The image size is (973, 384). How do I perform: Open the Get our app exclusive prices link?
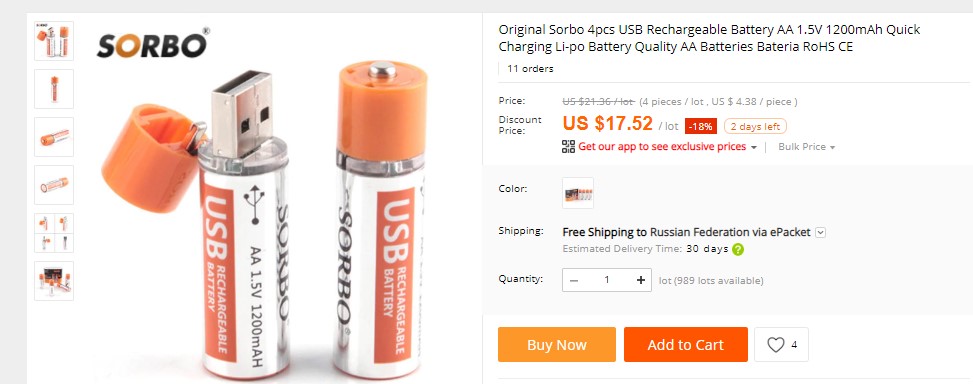[662, 147]
